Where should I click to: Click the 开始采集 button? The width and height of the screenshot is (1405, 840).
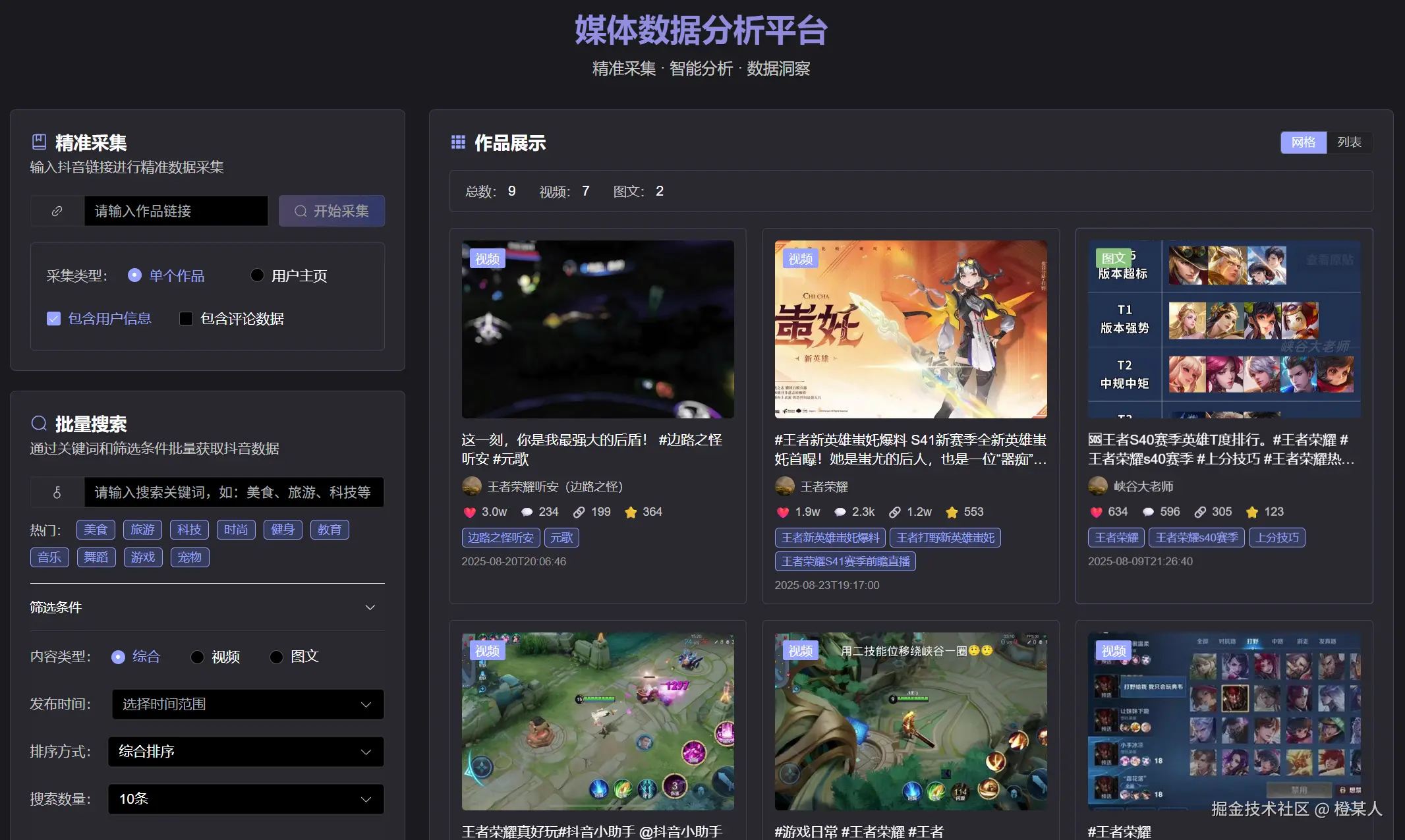click(331, 211)
